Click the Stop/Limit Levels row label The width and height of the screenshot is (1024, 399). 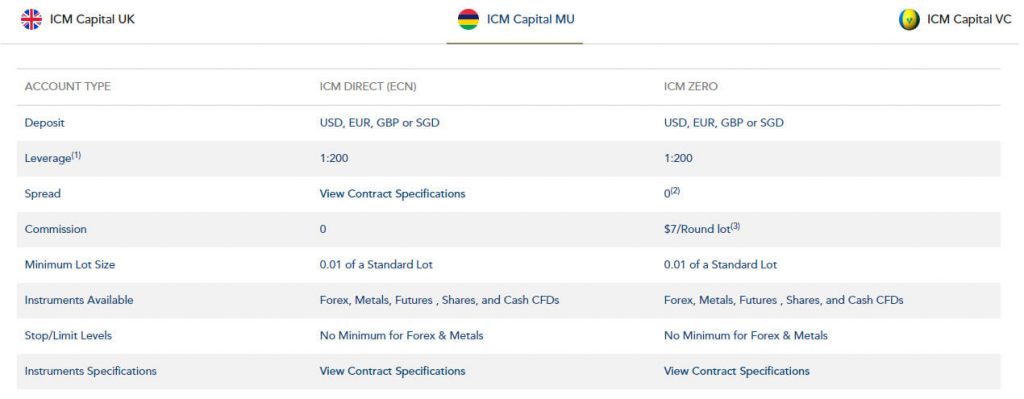pos(68,336)
